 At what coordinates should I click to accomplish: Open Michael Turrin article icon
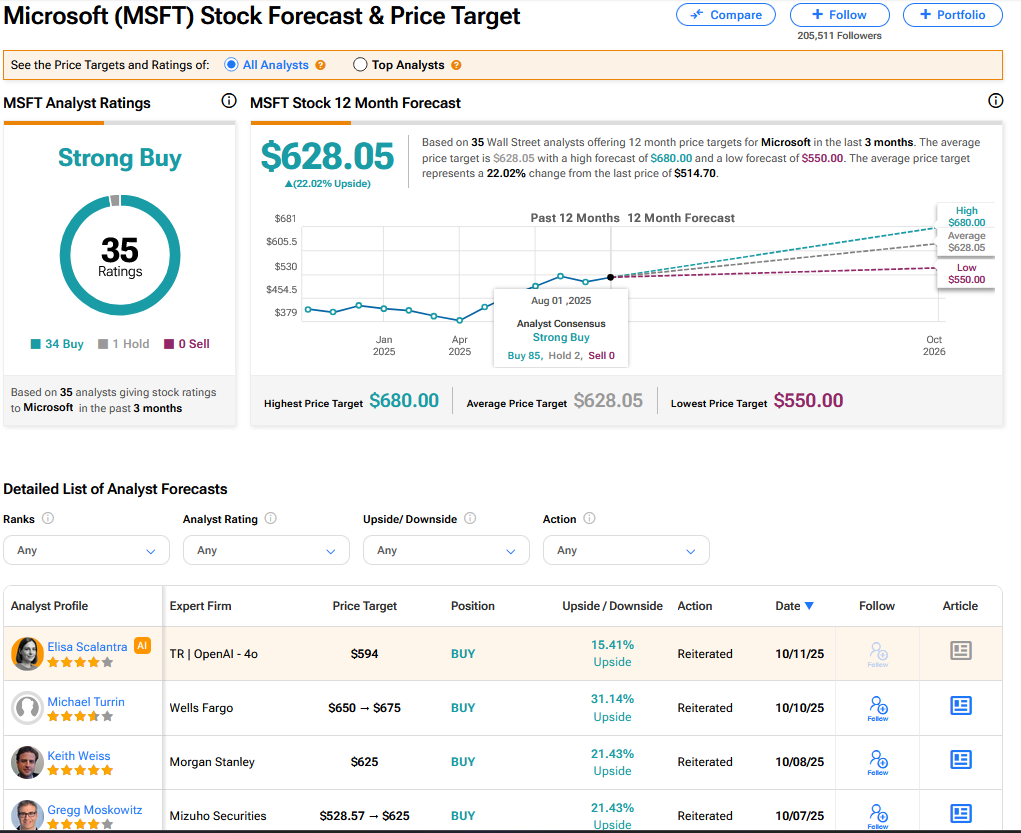[x=960, y=706]
